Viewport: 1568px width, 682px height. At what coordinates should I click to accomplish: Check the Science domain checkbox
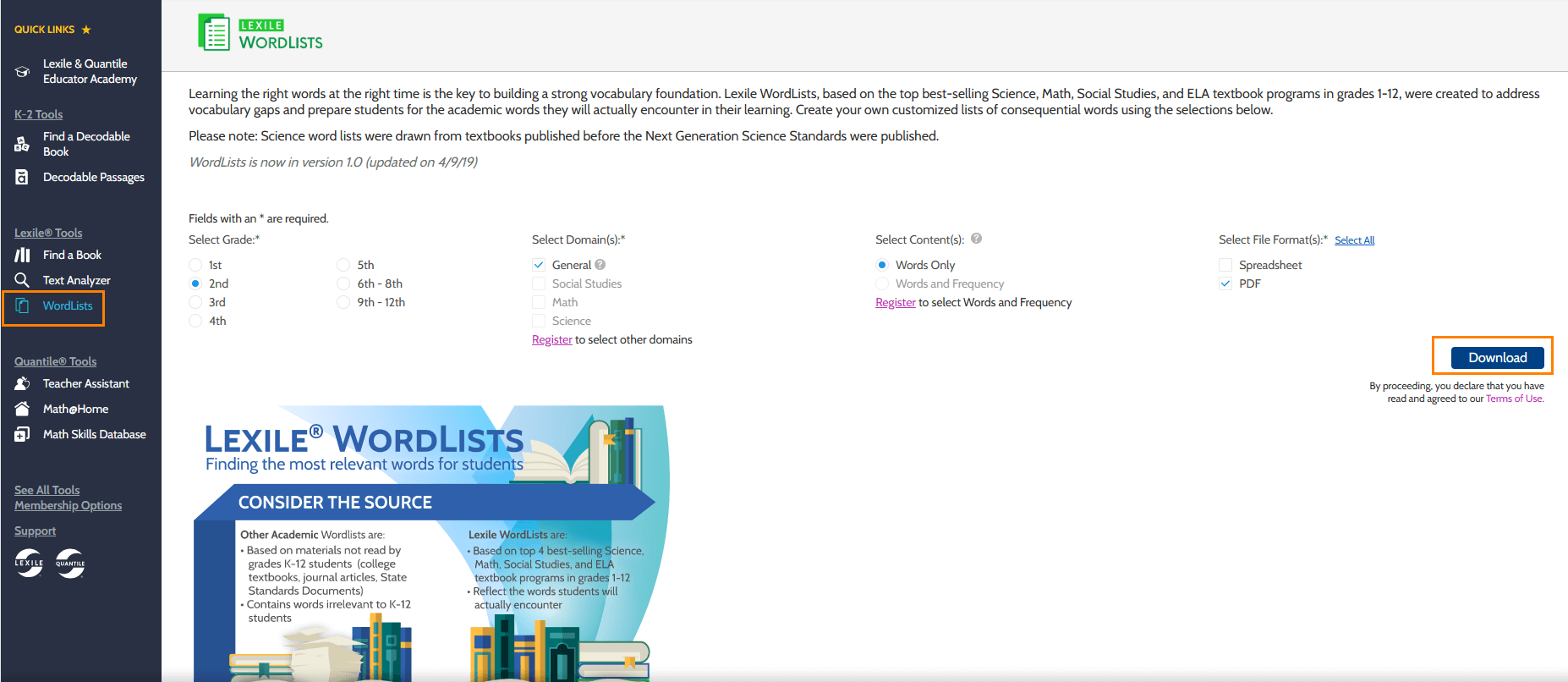point(539,321)
